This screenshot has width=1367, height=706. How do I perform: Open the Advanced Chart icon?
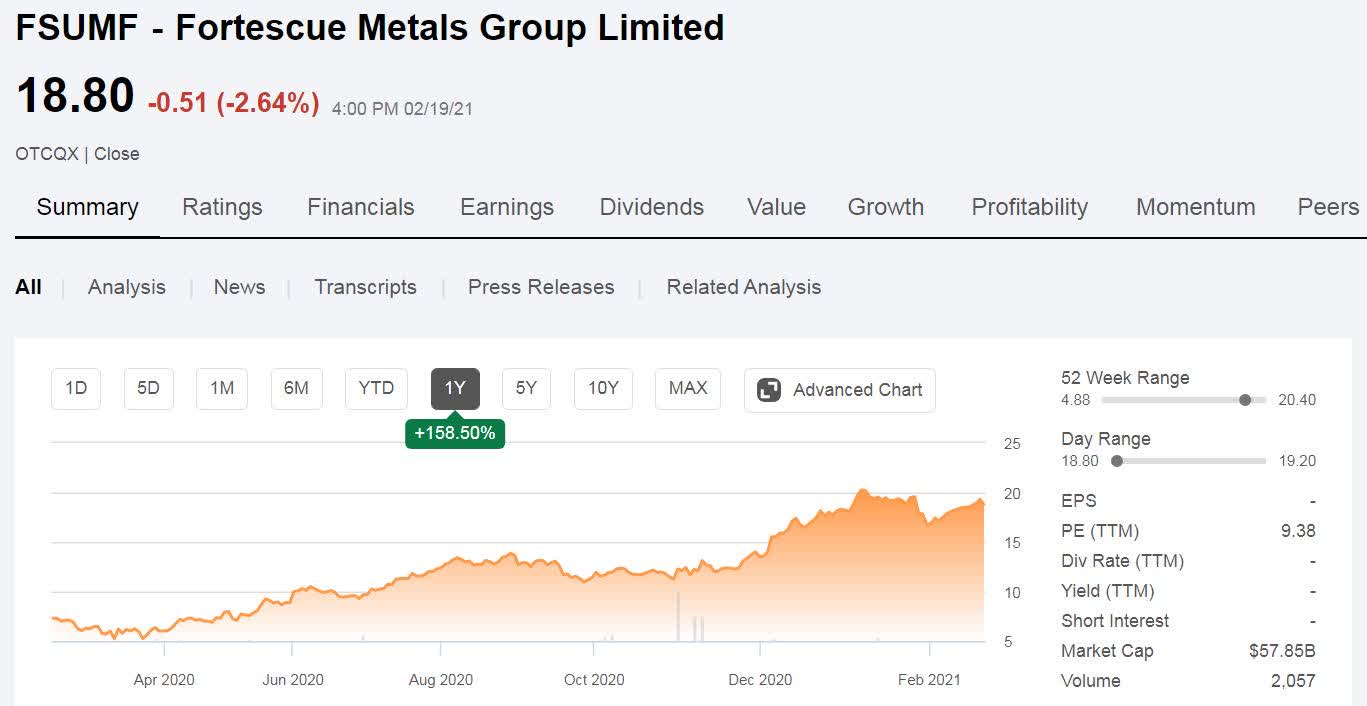pyautogui.click(x=769, y=390)
